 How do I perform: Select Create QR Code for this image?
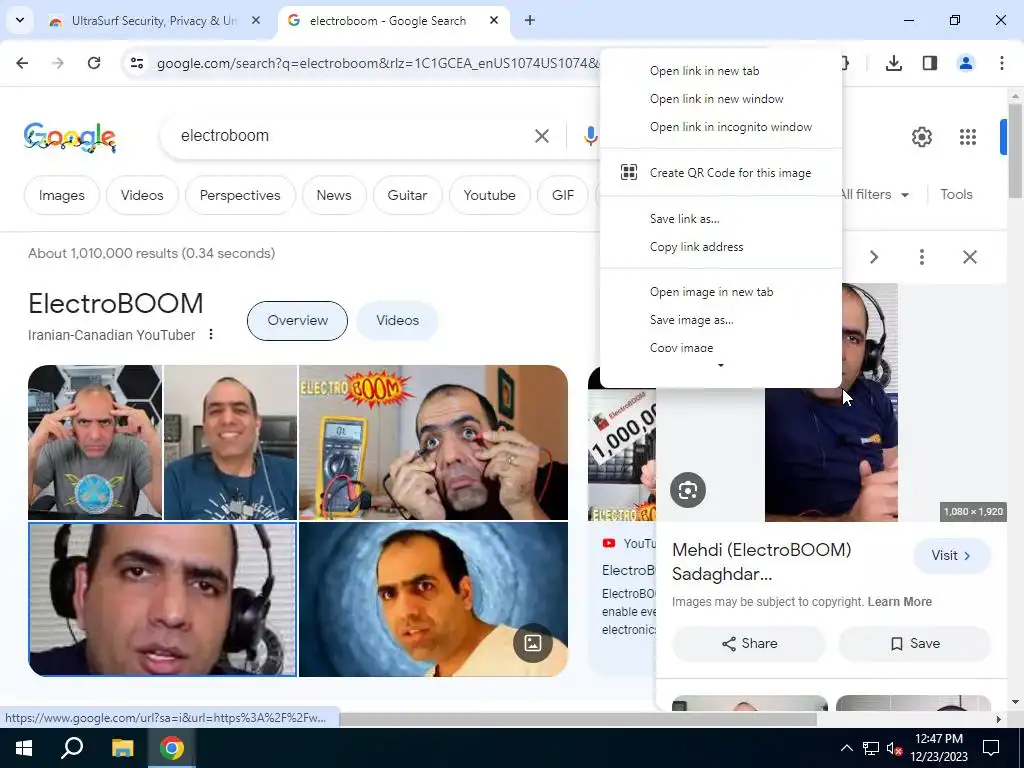(721, 172)
